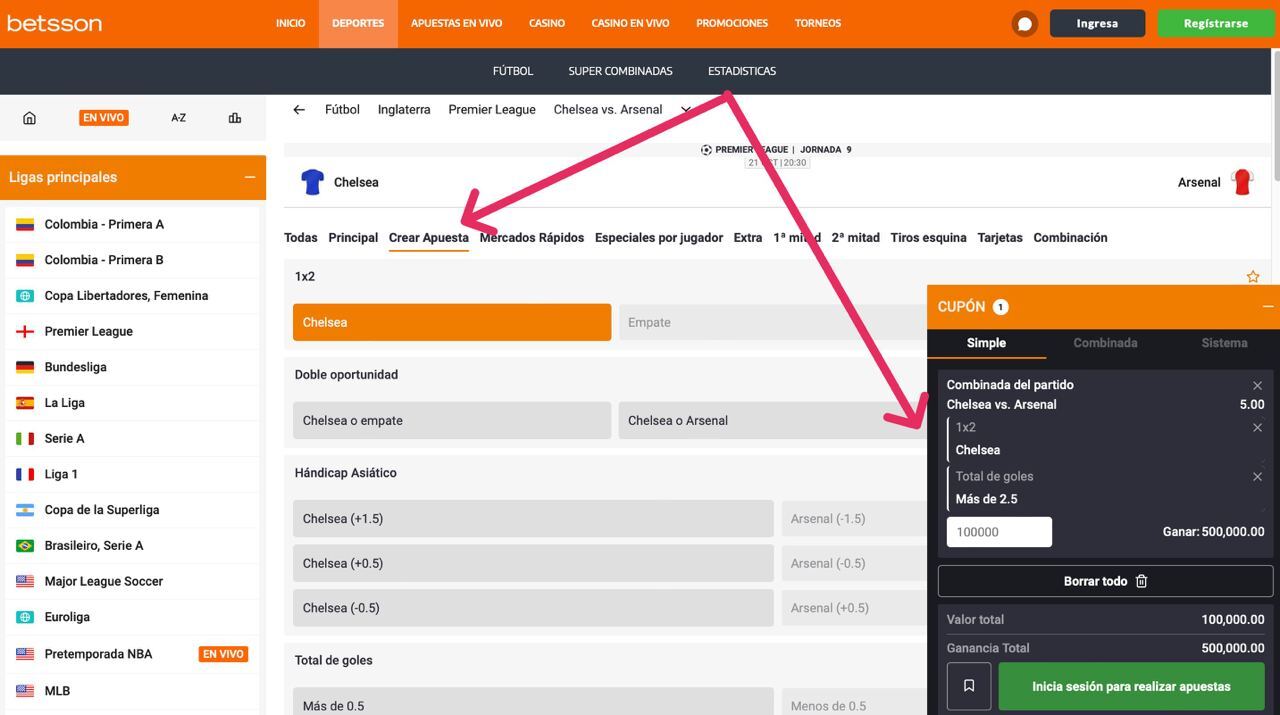This screenshot has width=1280, height=715.
Task: Collapse the Doble oportunidad market
Action: click(346, 375)
